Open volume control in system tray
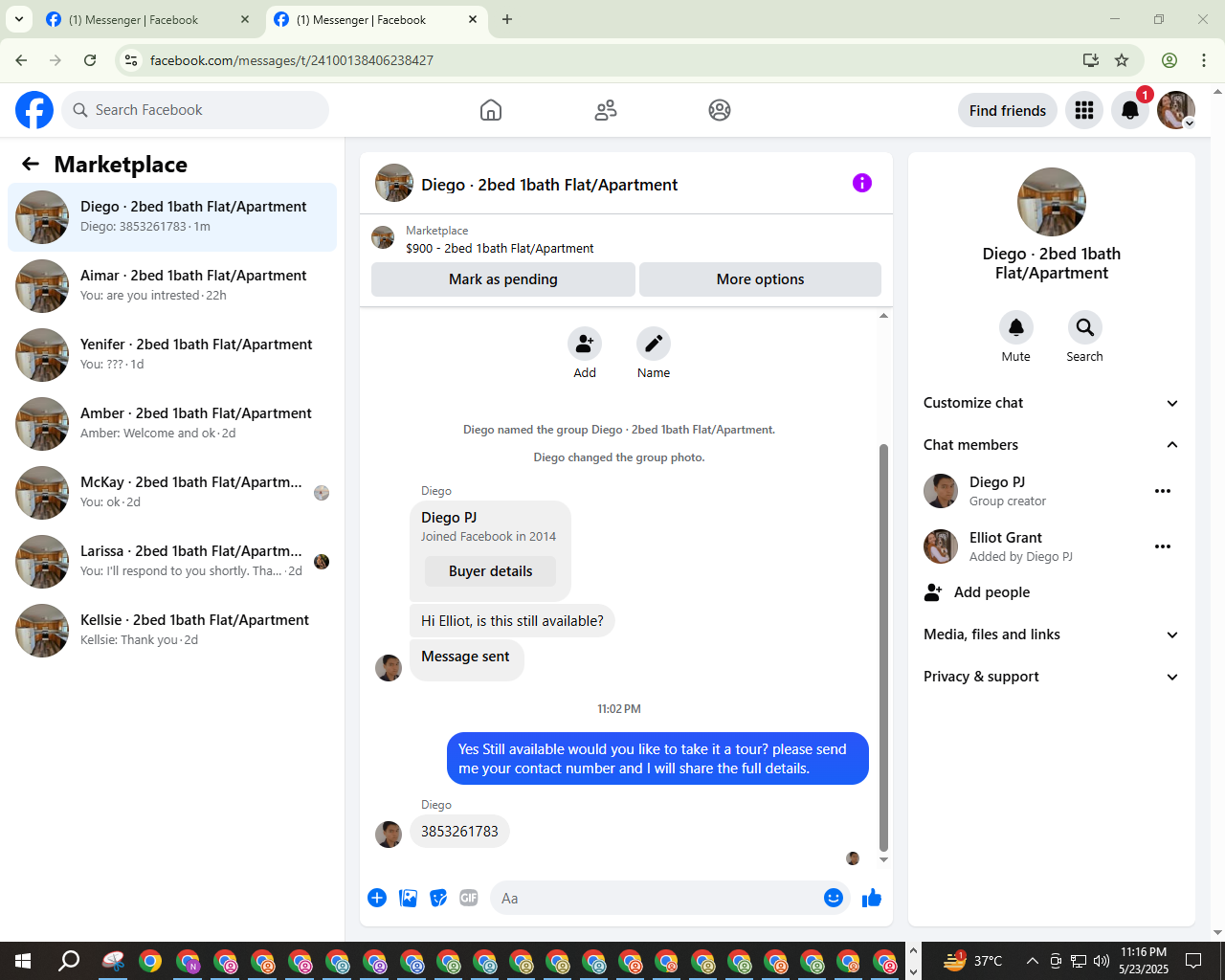This screenshot has height=980, width=1225. click(x=1102, y=961)
